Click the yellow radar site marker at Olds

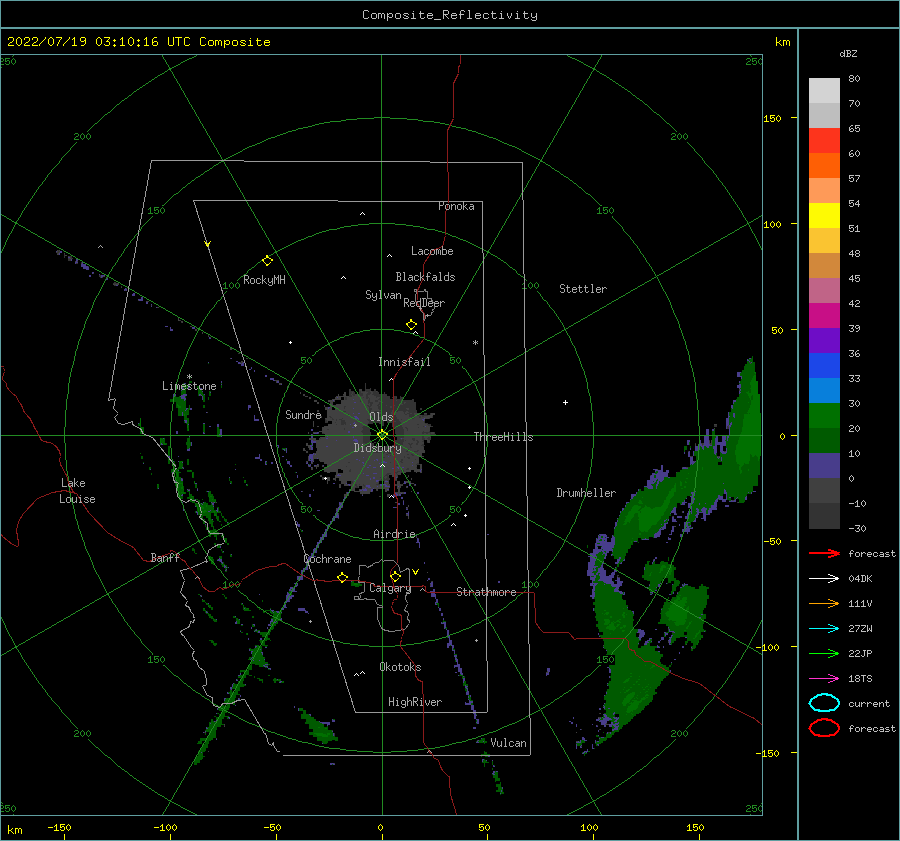pyautogui.click(x=382, y=435)
